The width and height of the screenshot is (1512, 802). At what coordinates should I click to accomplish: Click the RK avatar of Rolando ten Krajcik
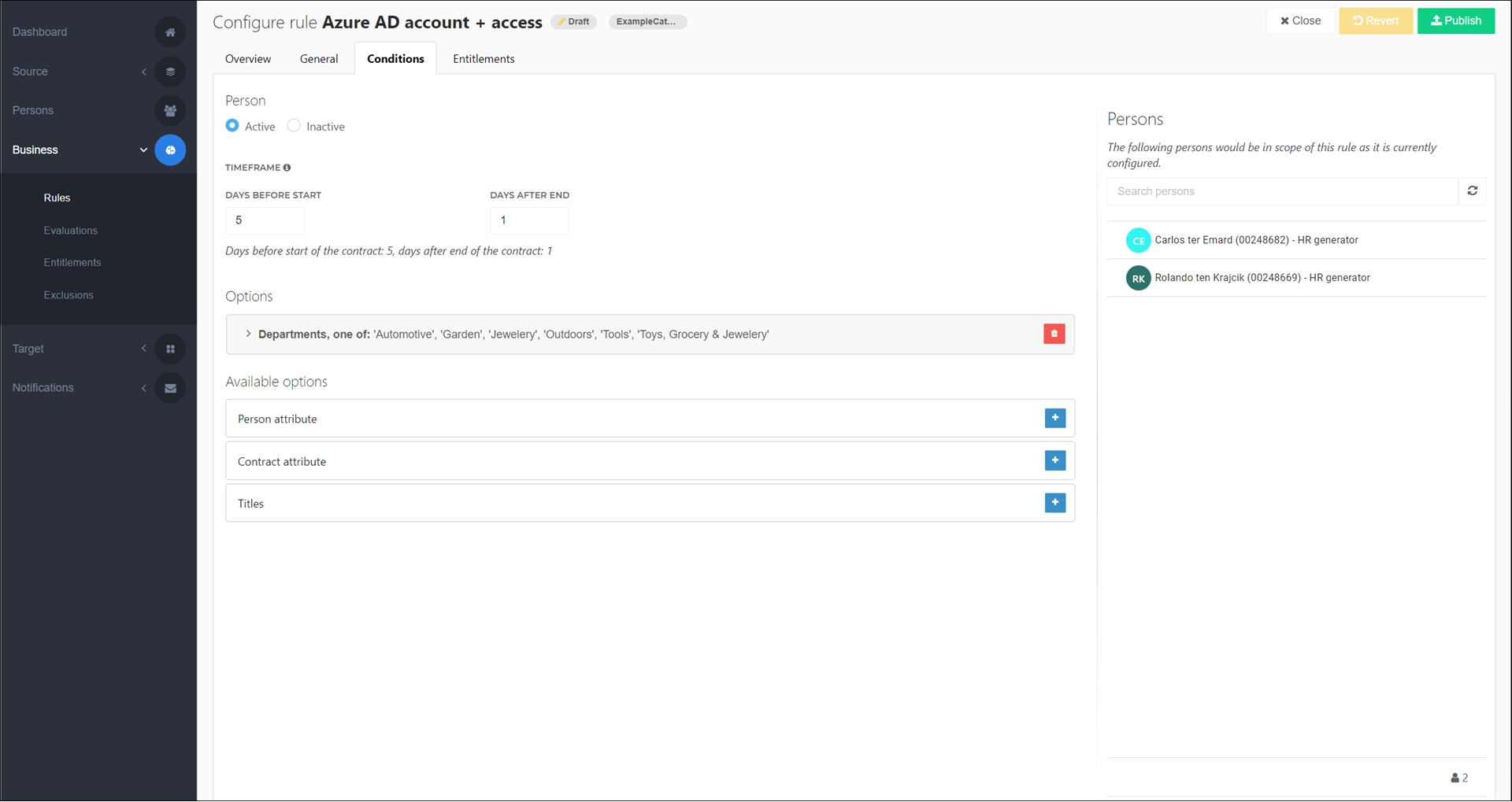1139,279
